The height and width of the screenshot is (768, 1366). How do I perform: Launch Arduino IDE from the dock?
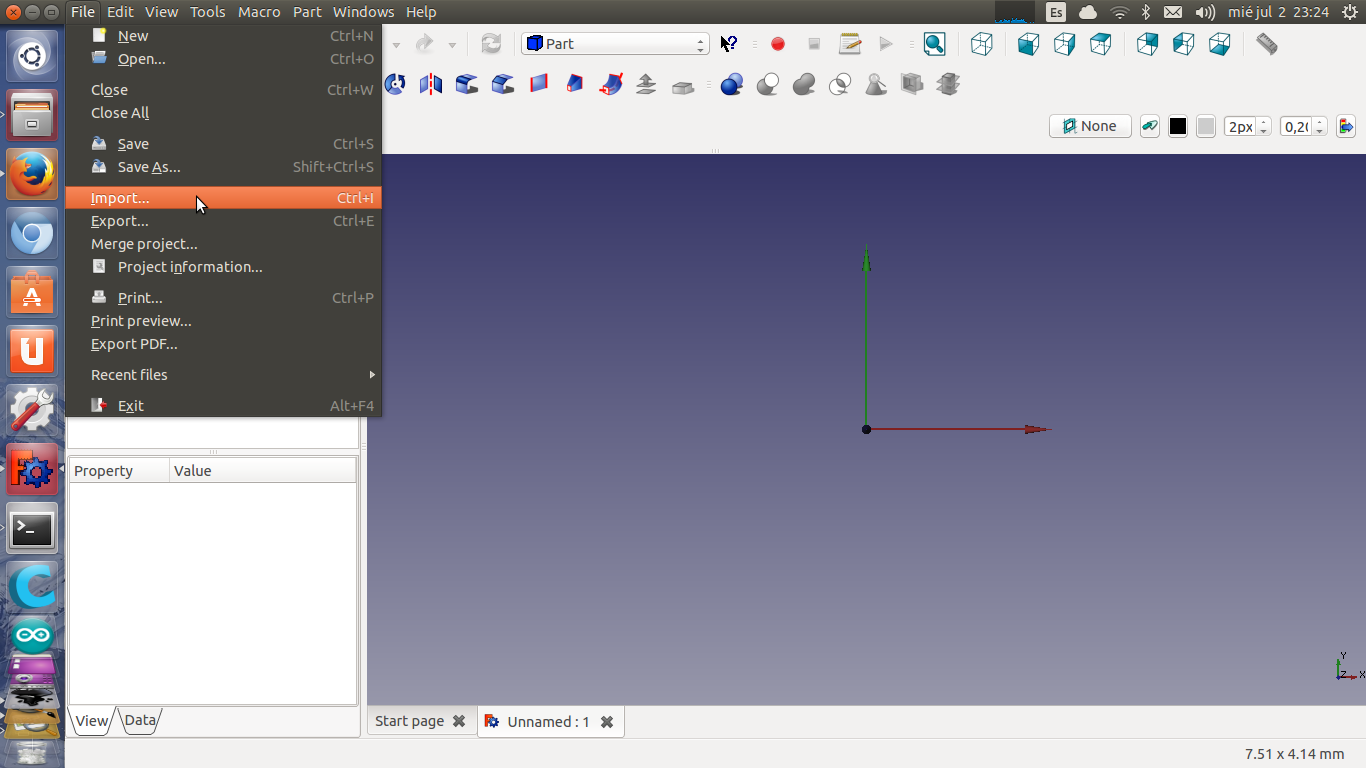pyautogui.click(x=32, y=635)
